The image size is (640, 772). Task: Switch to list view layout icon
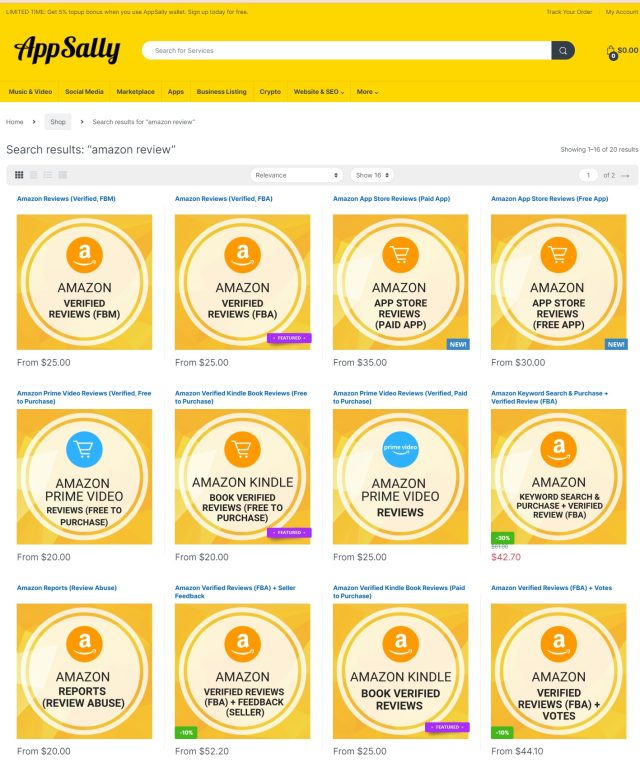tap(48, 175)
